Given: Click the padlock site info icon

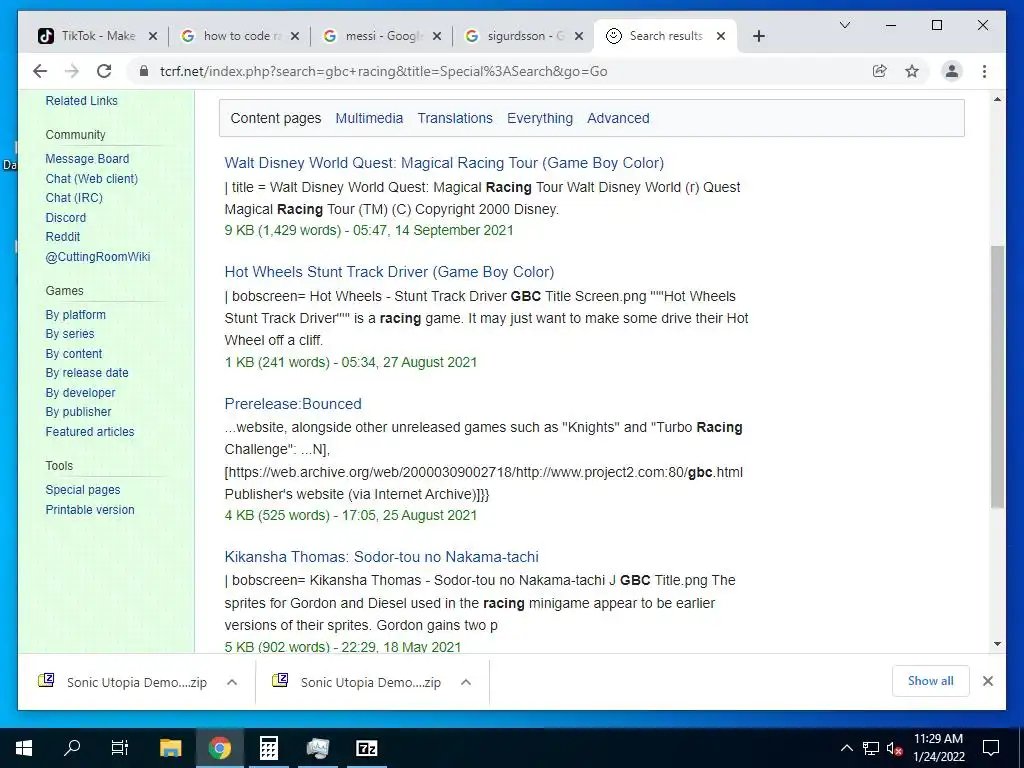Looking at the screenshot, I should (x=144, y=71).
